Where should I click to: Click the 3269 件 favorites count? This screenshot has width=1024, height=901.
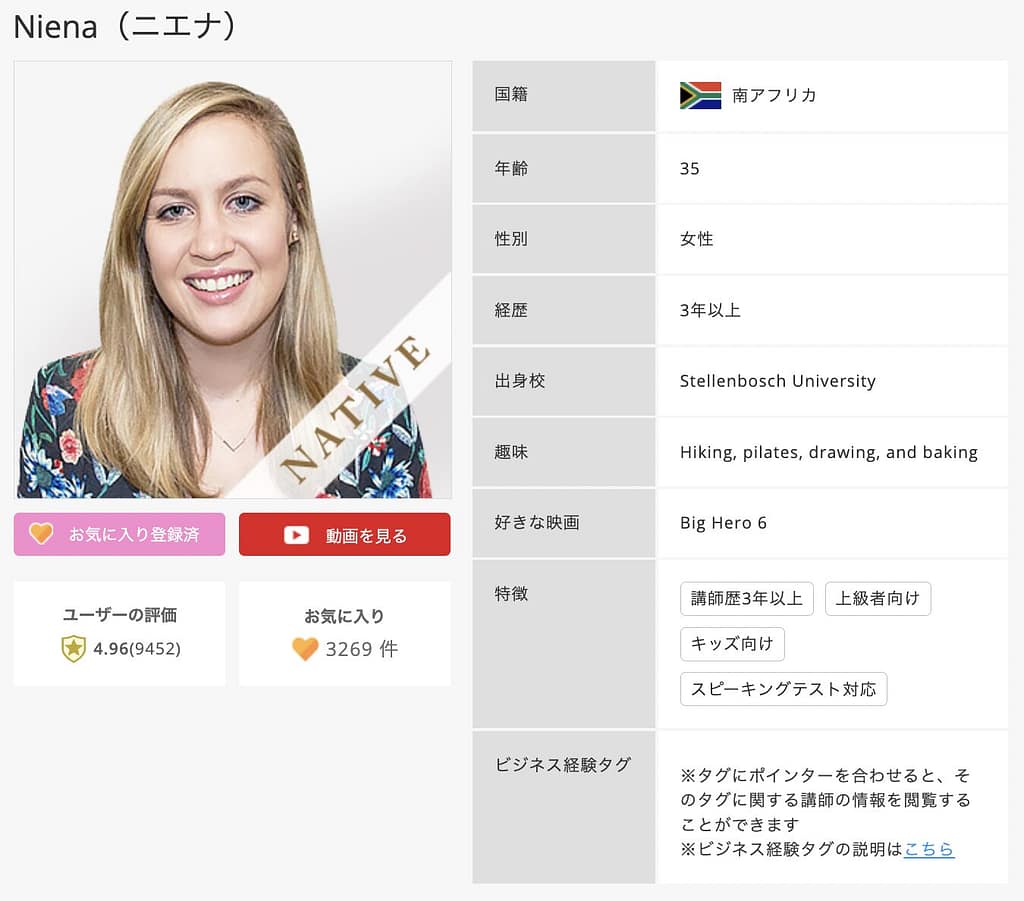point(361,649)
